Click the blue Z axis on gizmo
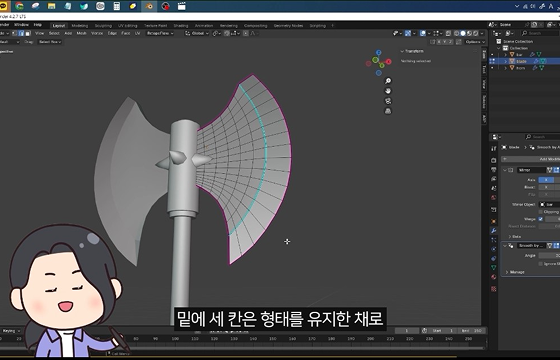Viewport: 560px width, 360px height. click(x=379, y=52)
